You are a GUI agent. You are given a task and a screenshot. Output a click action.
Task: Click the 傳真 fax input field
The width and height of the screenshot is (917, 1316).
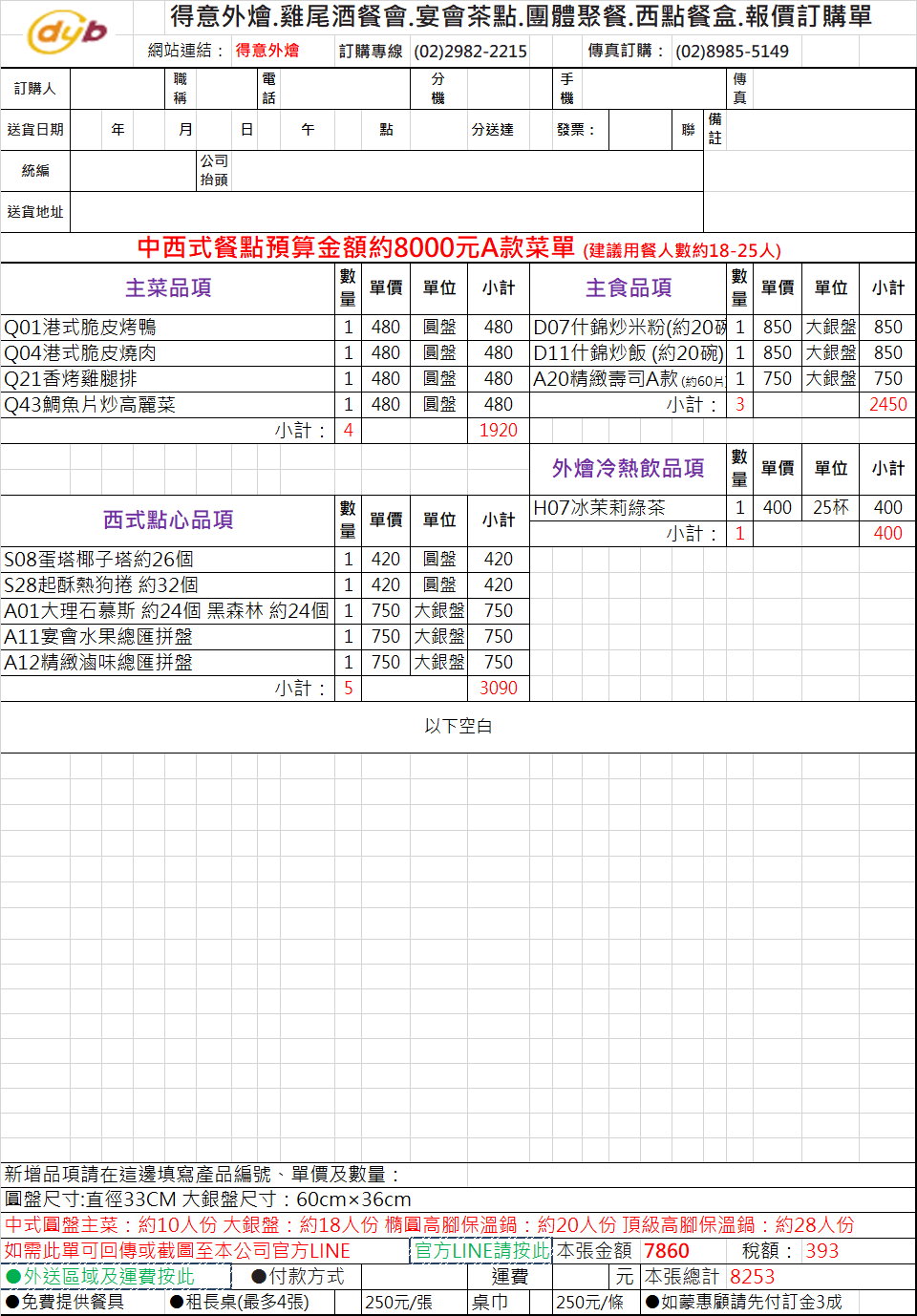833,89
